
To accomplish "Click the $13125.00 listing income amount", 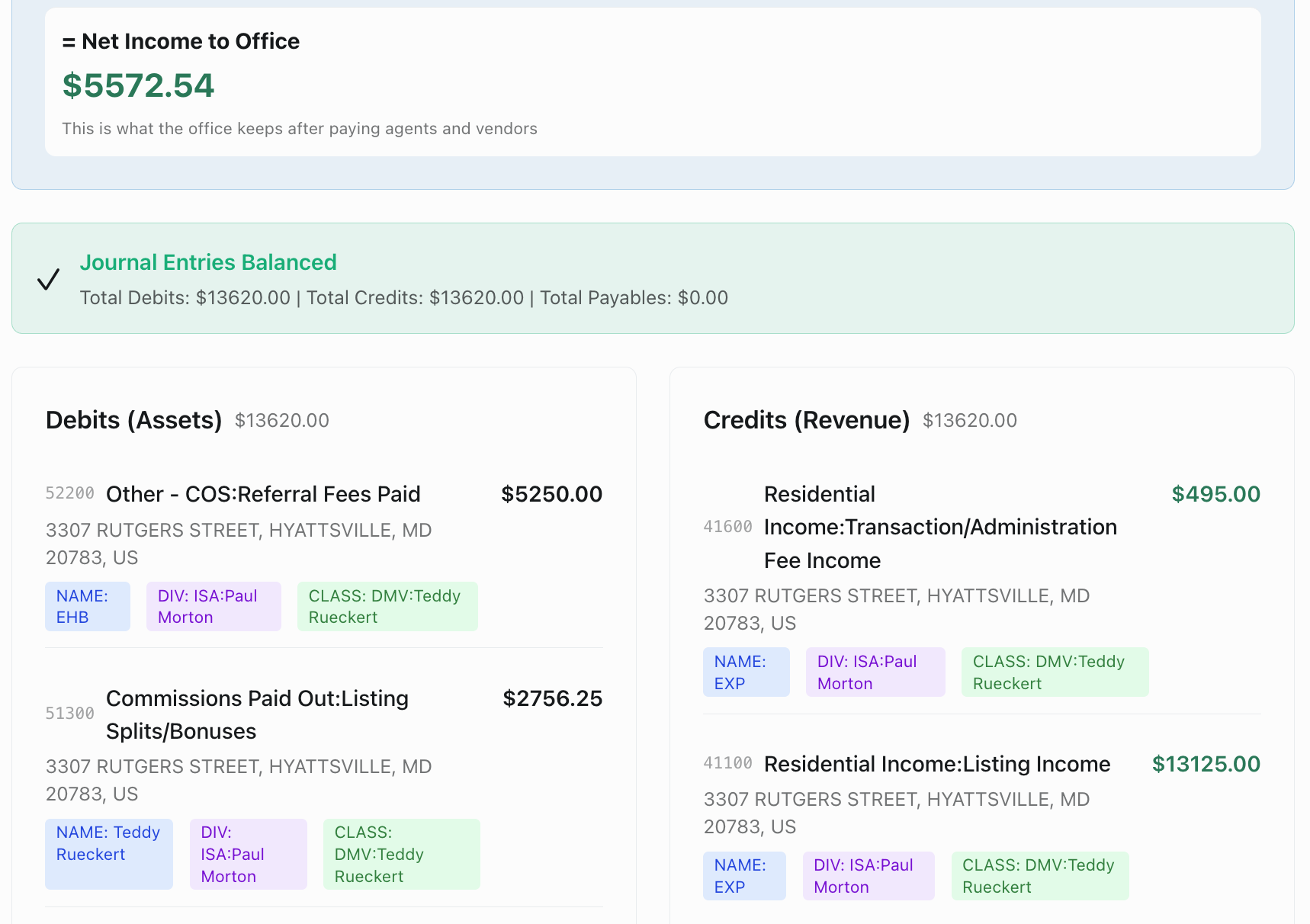I will 1206,763.
